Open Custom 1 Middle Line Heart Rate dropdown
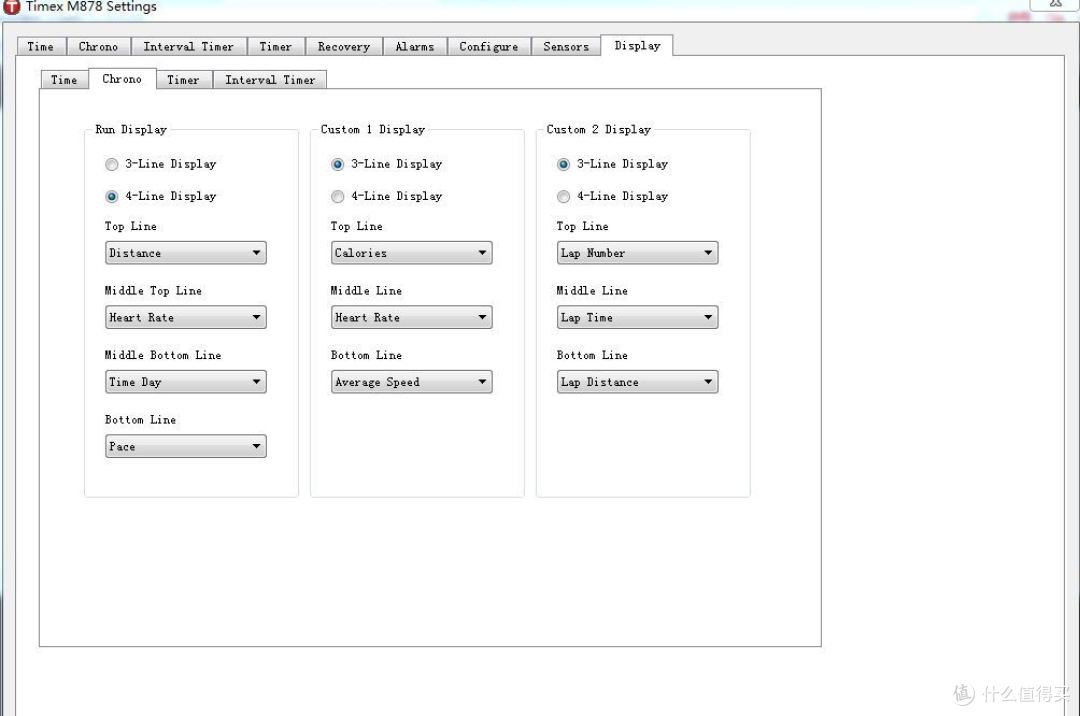Viewport: 1080px width, 716px height. click(x=412, y=317)
